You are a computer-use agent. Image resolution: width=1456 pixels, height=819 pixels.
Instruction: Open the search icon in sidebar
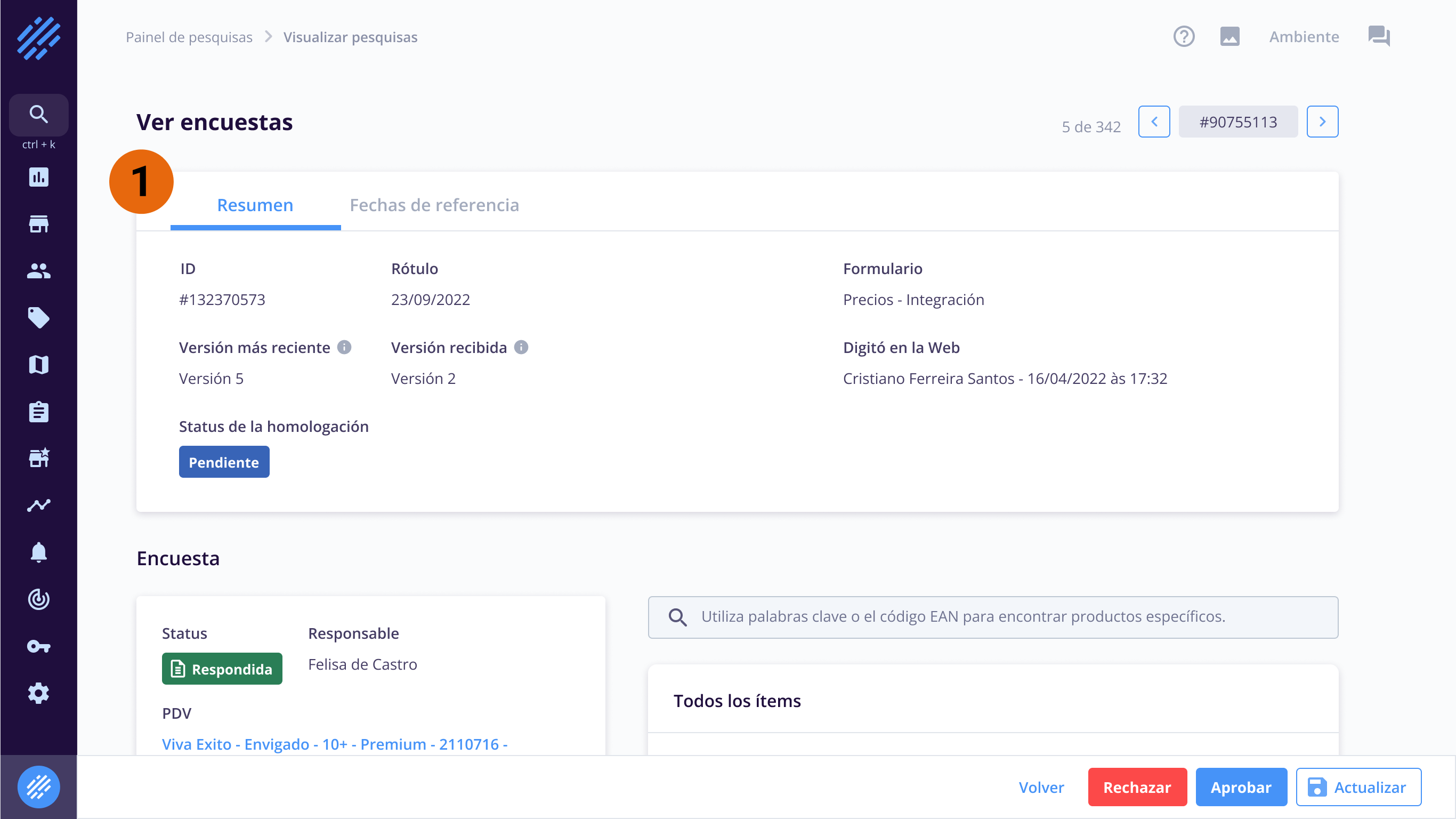[x=38, y=114]
